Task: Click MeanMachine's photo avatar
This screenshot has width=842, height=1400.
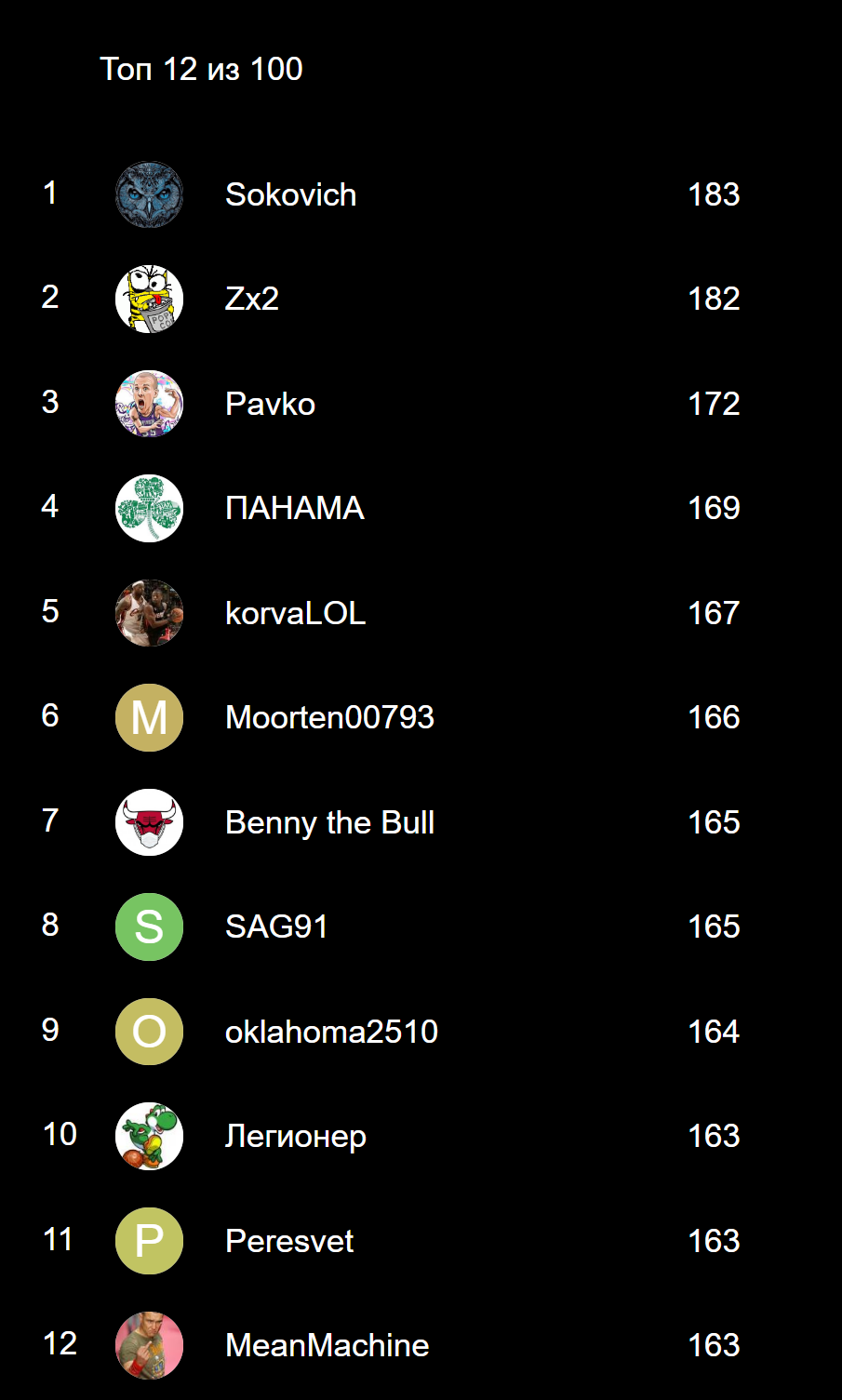Action: [x=149, y=1345]
